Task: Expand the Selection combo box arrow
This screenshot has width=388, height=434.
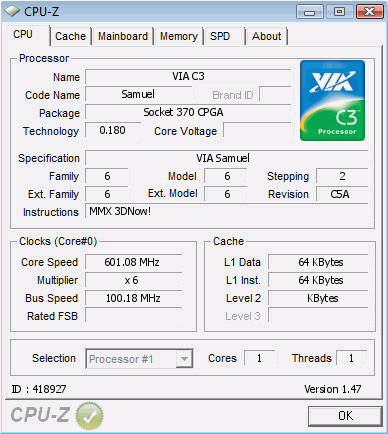Action: 184,359
